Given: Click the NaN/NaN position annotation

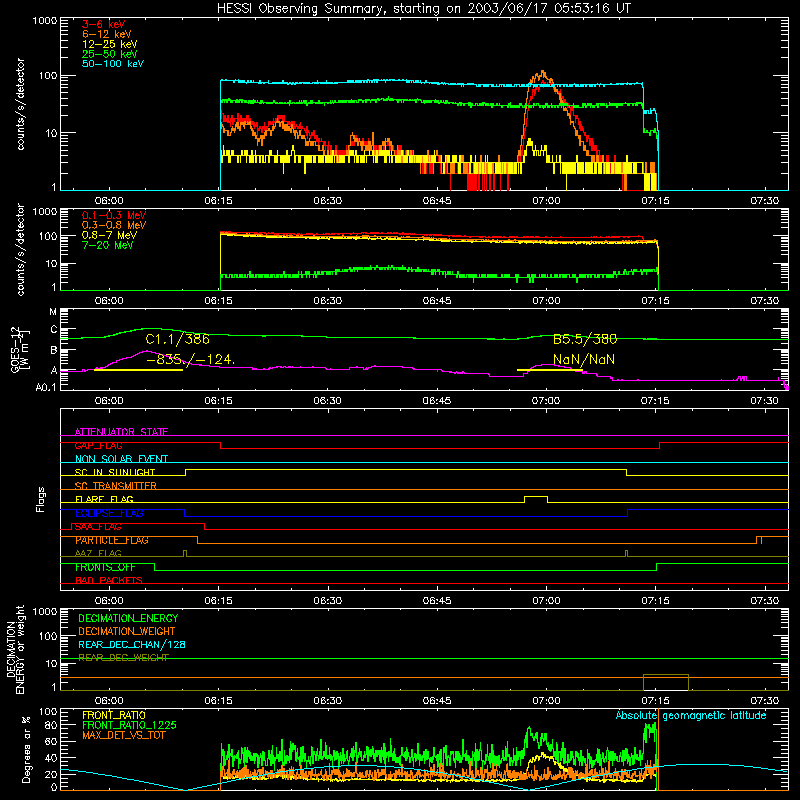Looking at the screenshot, I should coord(584,360).
